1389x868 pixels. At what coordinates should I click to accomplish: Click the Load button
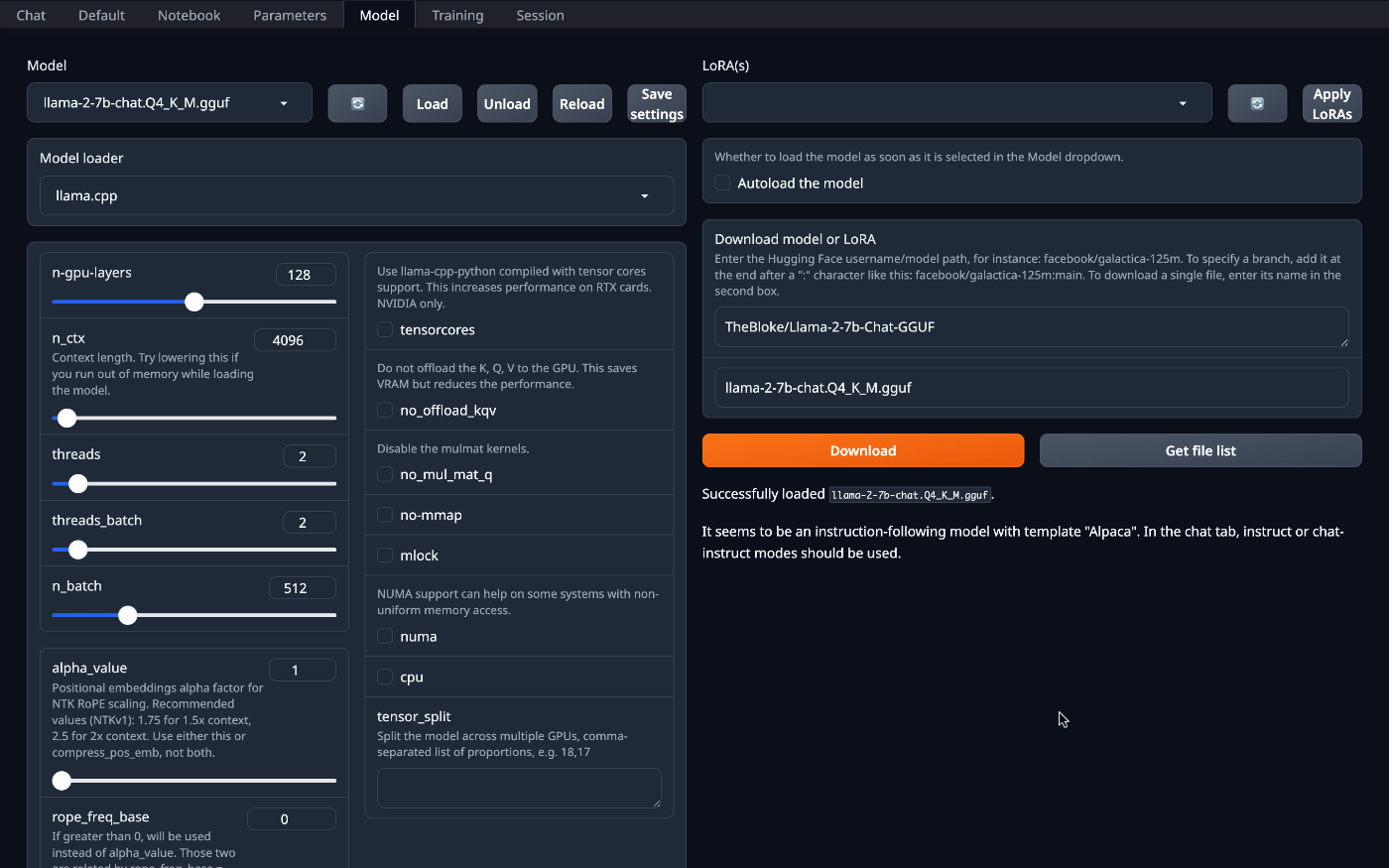(432, 103)
